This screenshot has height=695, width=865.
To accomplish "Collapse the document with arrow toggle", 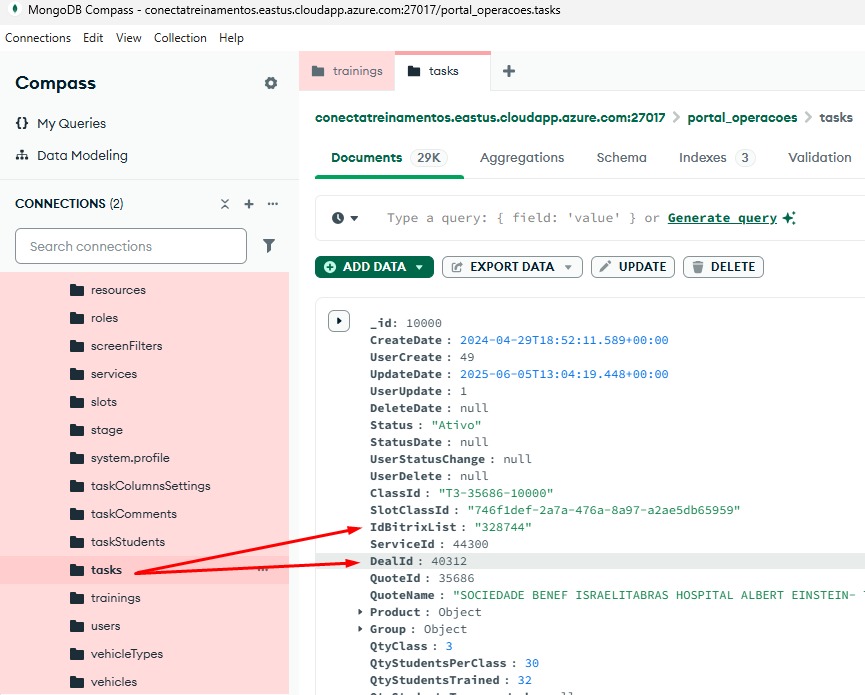I will click(x=339, y=321).
